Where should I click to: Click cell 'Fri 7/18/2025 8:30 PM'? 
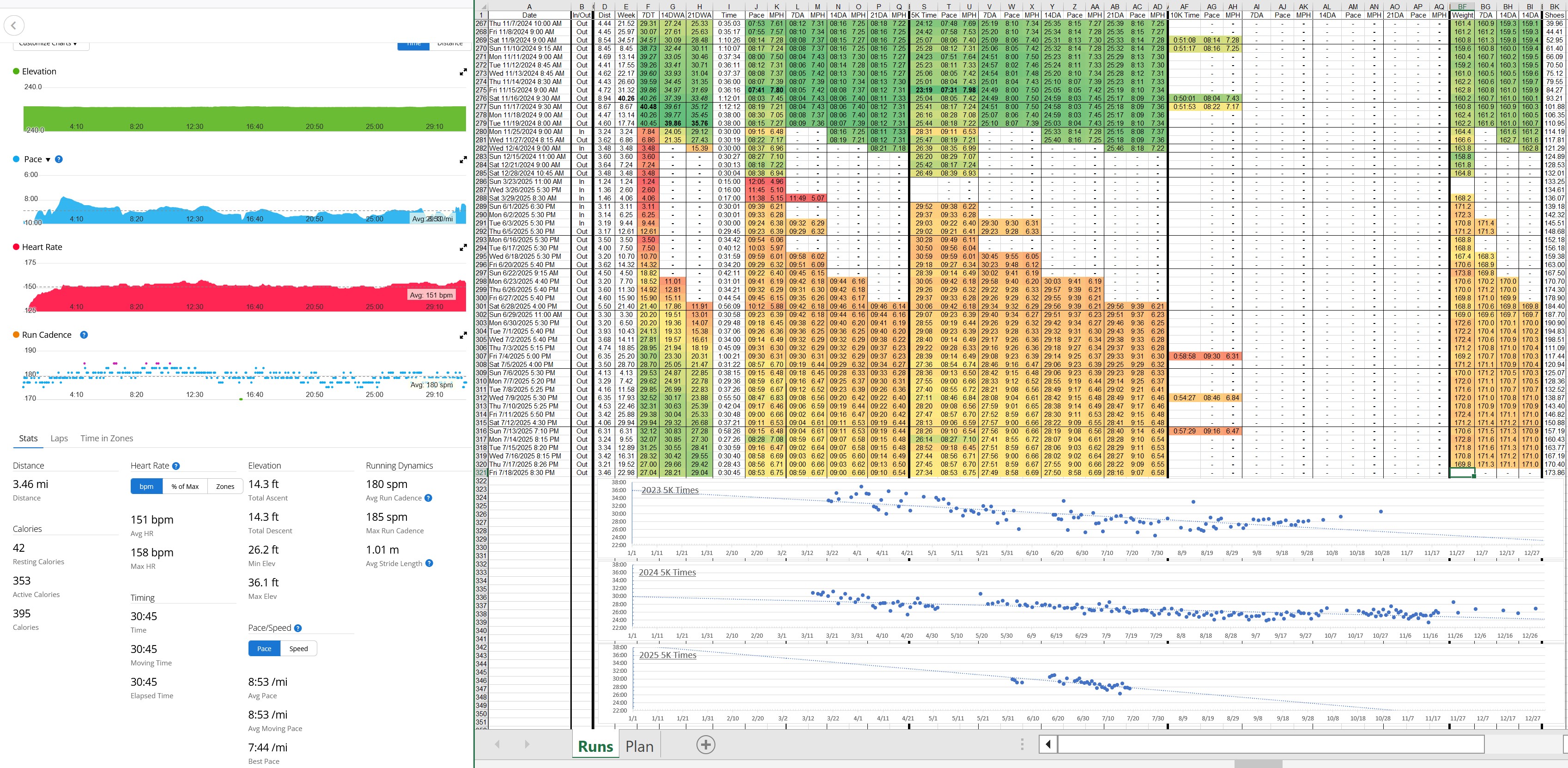[x=529, y=473]
